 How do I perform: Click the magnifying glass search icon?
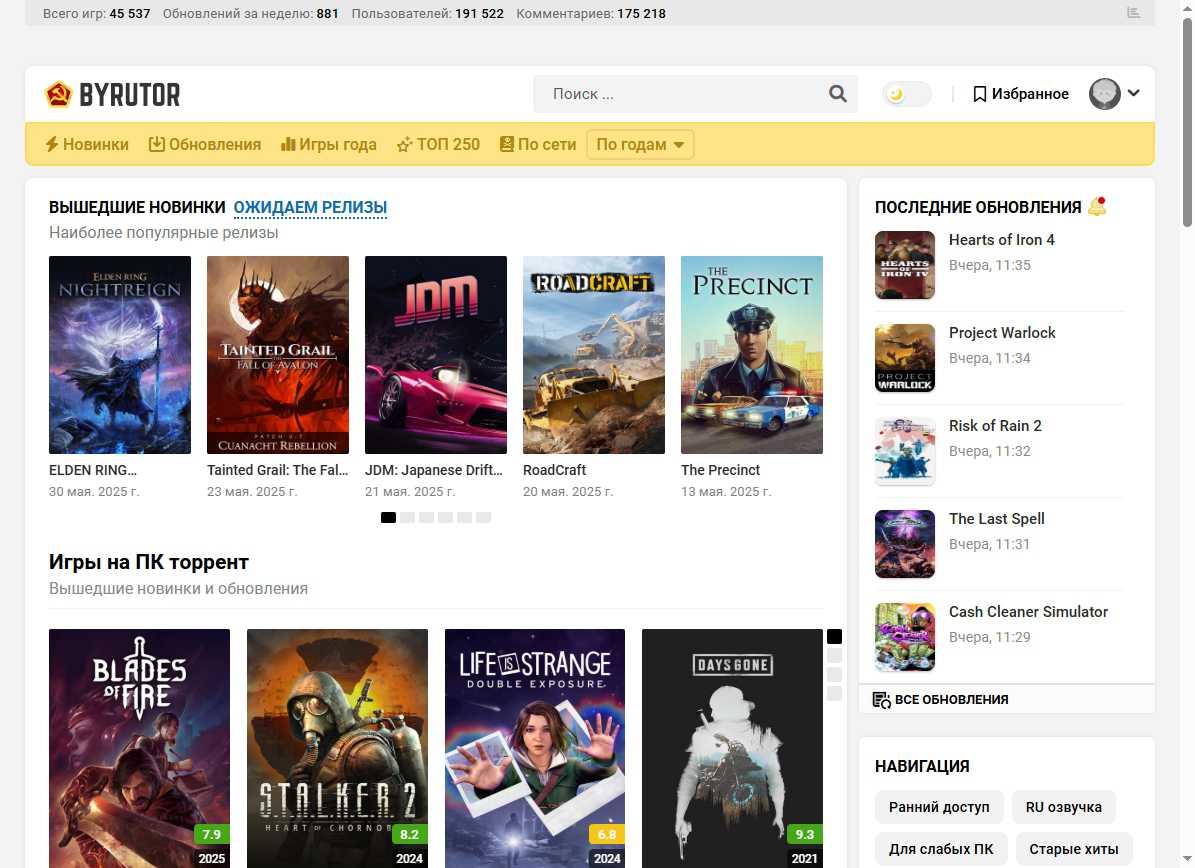(x=837, y=94)
